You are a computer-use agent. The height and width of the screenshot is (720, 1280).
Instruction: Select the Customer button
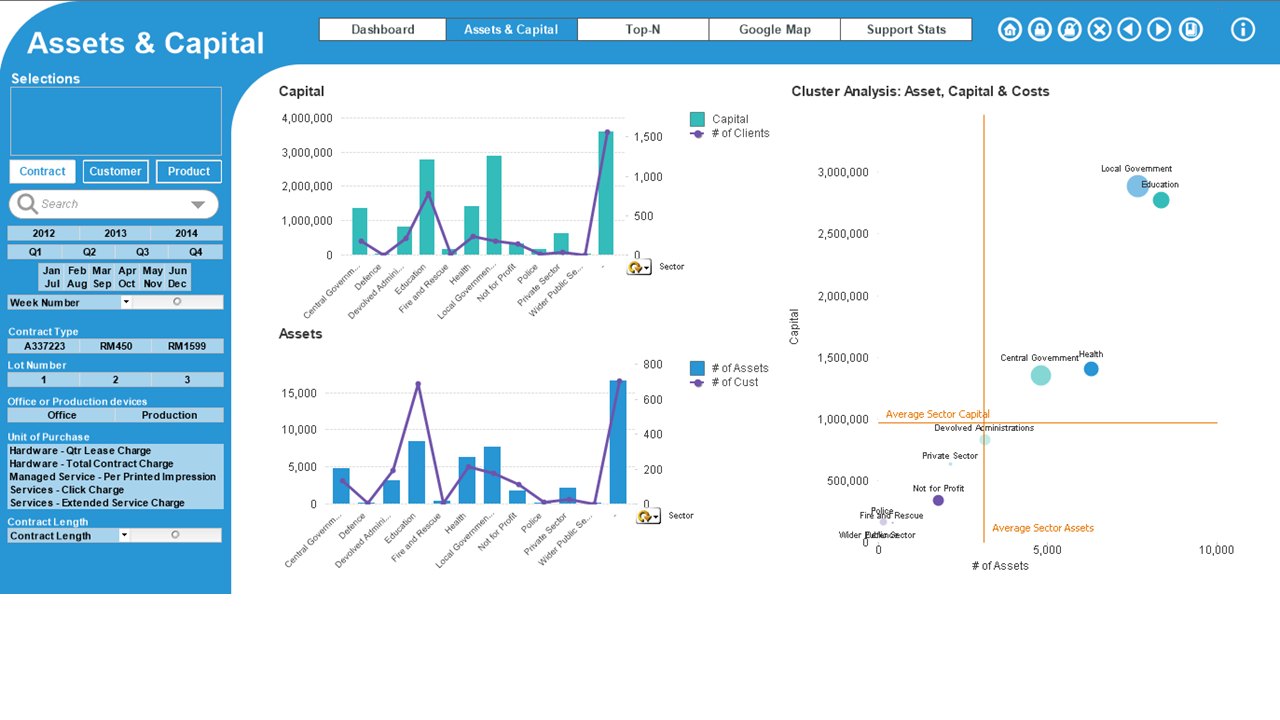(115, 171)
